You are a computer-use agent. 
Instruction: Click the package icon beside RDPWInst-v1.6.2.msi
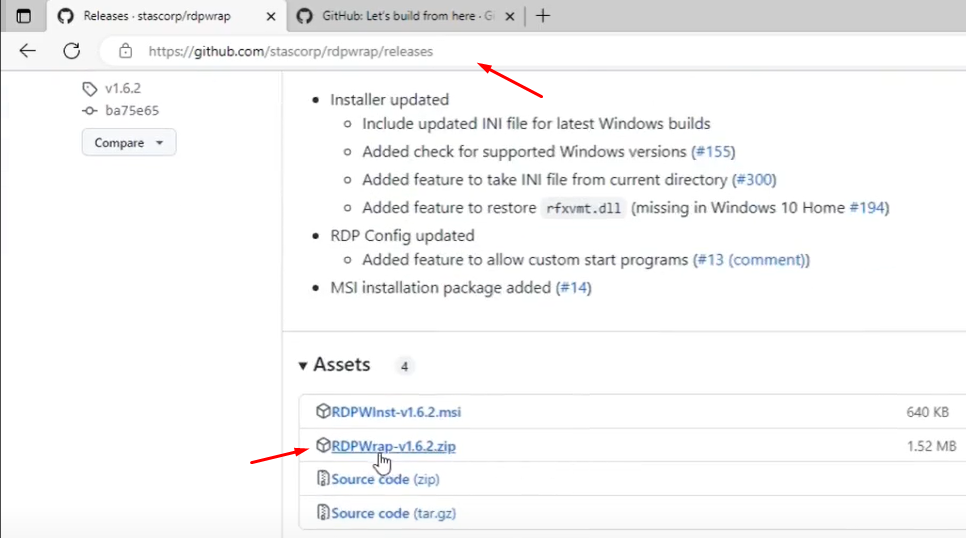[x=323, y=411]
